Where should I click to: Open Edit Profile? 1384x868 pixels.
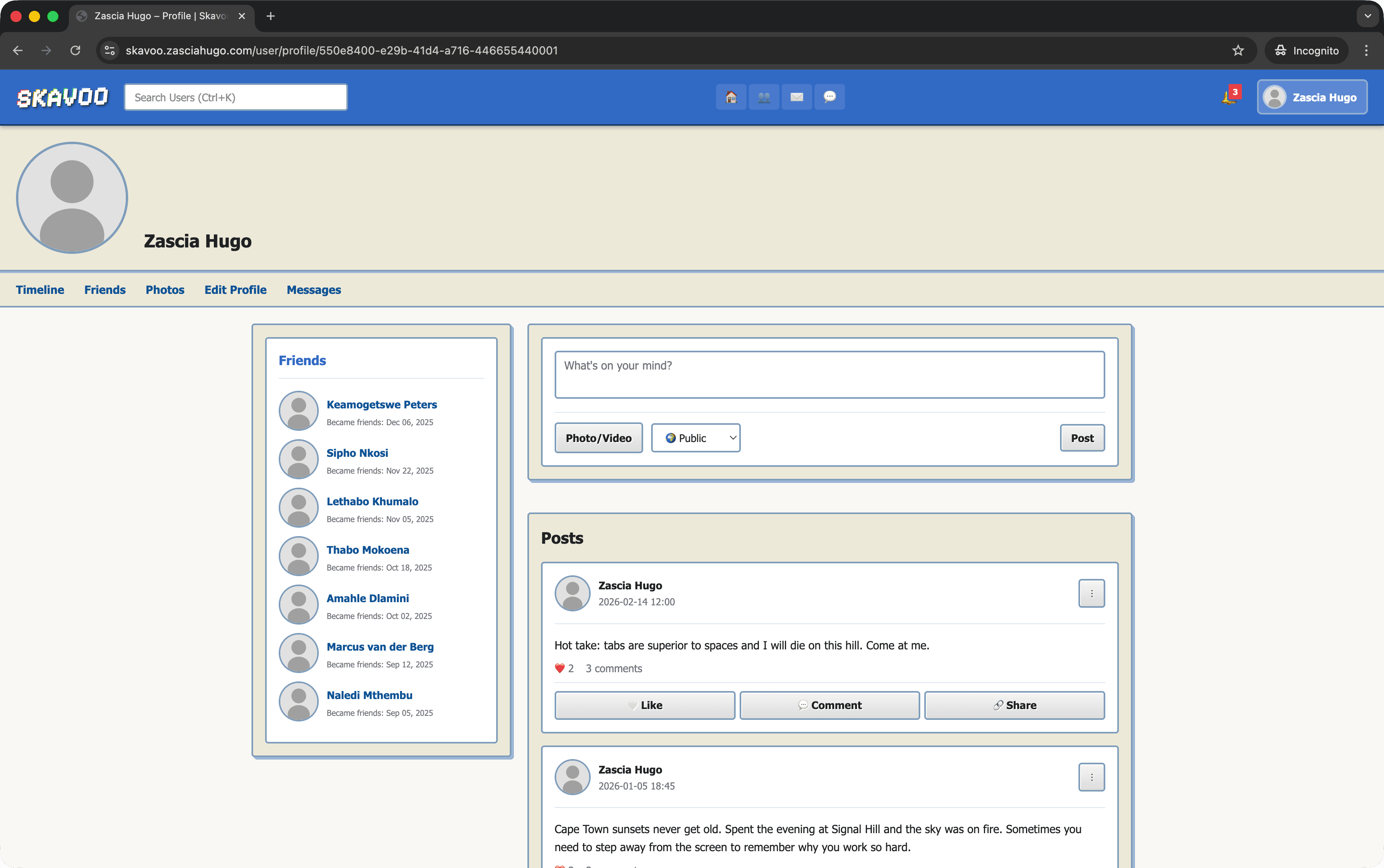pos(235,290)
